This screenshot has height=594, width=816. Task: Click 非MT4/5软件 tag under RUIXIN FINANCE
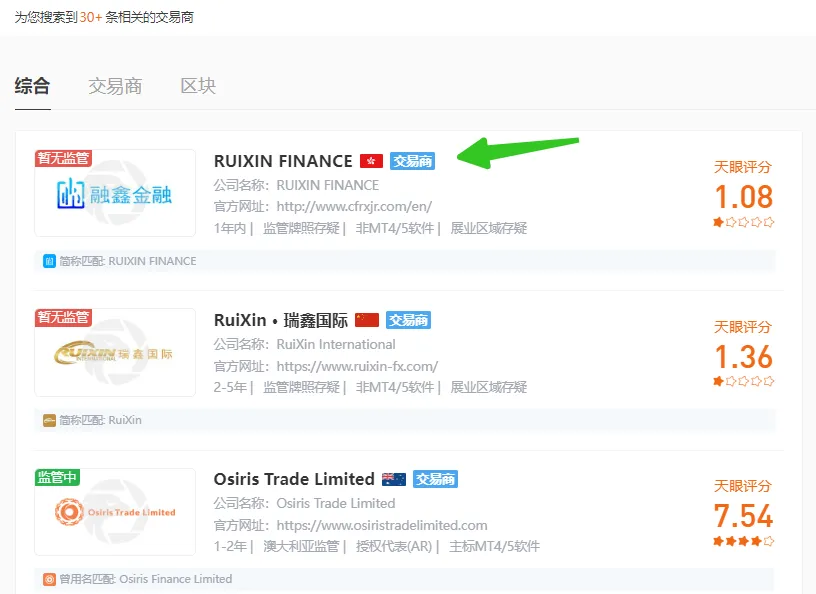click(394, 228)
